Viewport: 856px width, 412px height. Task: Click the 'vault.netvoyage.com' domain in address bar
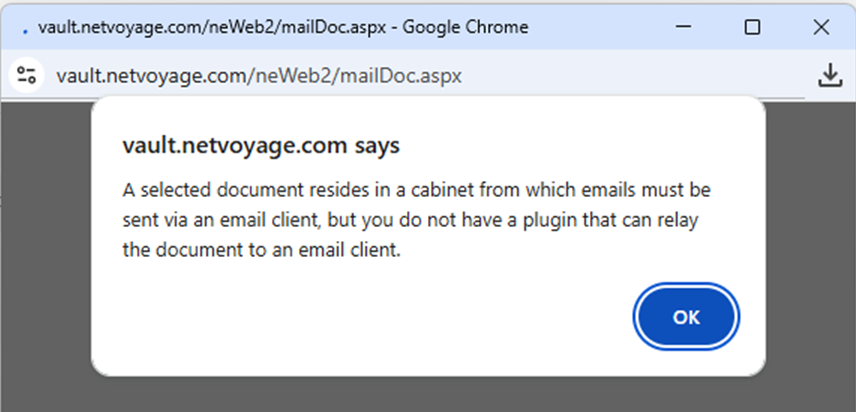[x=152, y=75]
